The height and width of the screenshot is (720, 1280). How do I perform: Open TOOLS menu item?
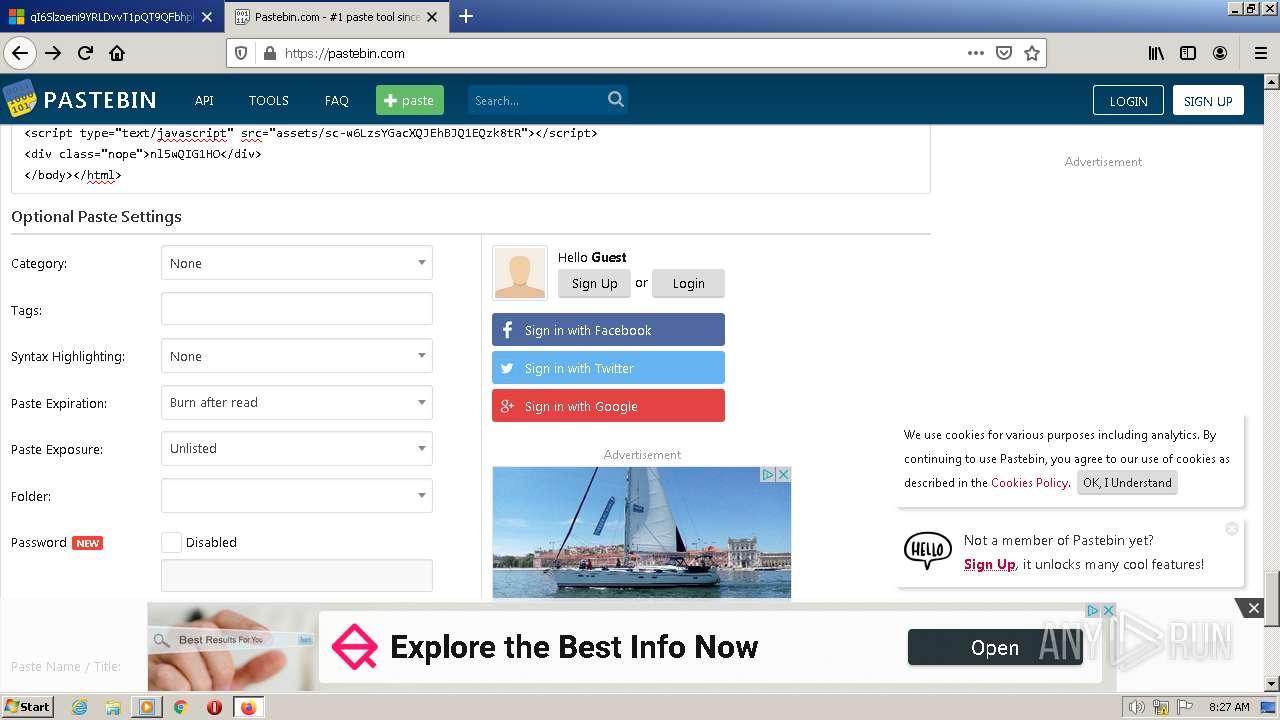[268, 100]
